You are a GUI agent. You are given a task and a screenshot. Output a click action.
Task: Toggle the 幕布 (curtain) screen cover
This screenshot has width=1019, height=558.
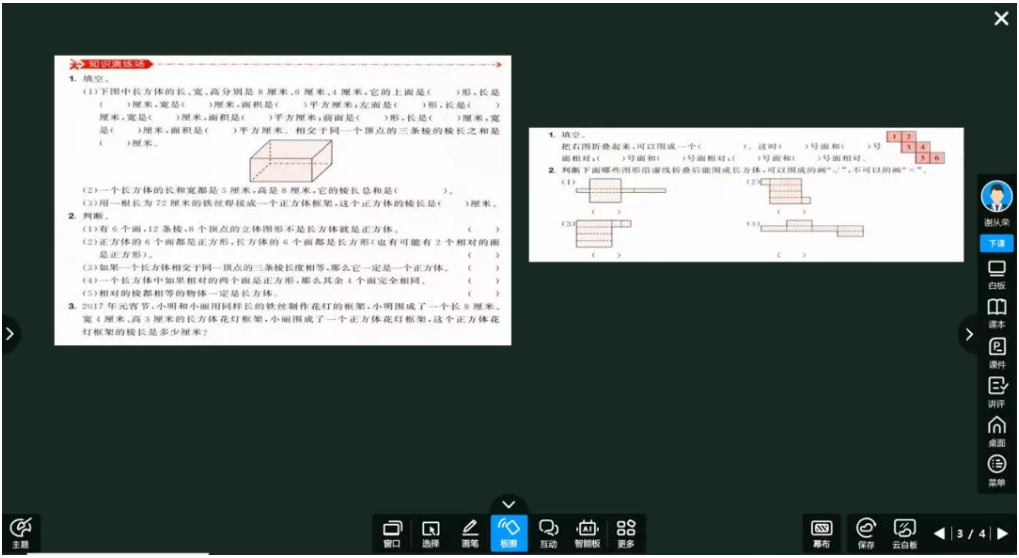(822, 532)
